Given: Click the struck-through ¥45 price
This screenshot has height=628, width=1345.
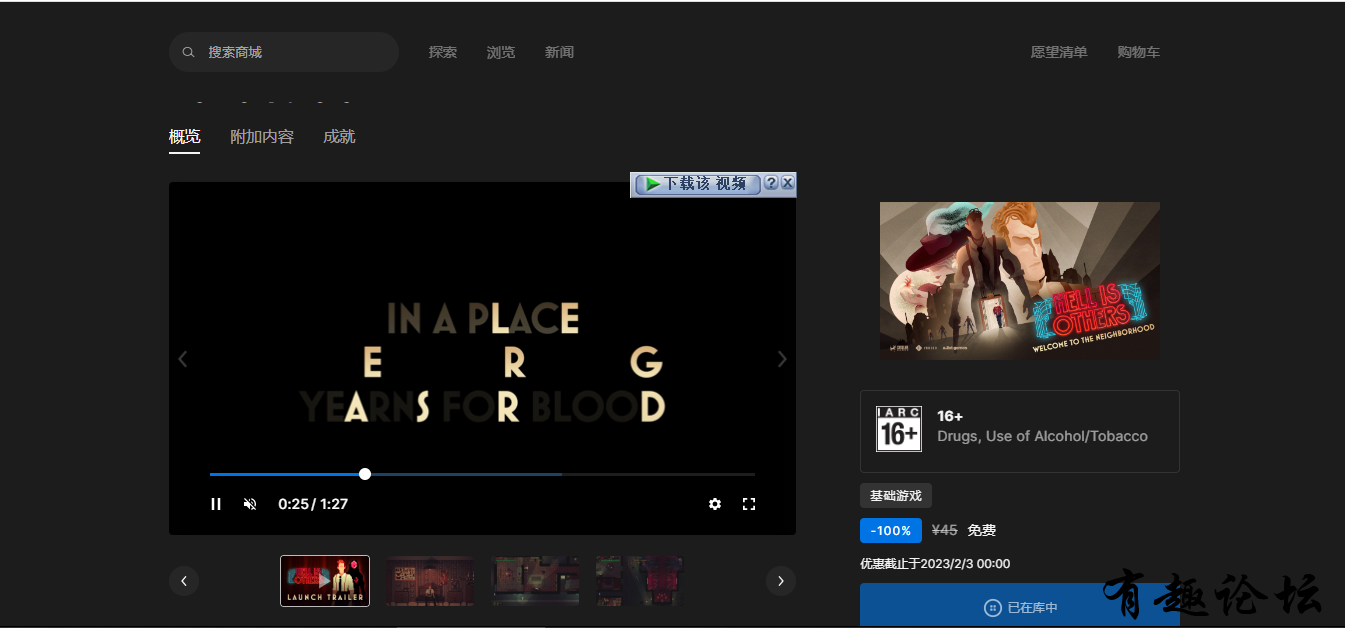Looking at the screenshot, I should (945, 531).
